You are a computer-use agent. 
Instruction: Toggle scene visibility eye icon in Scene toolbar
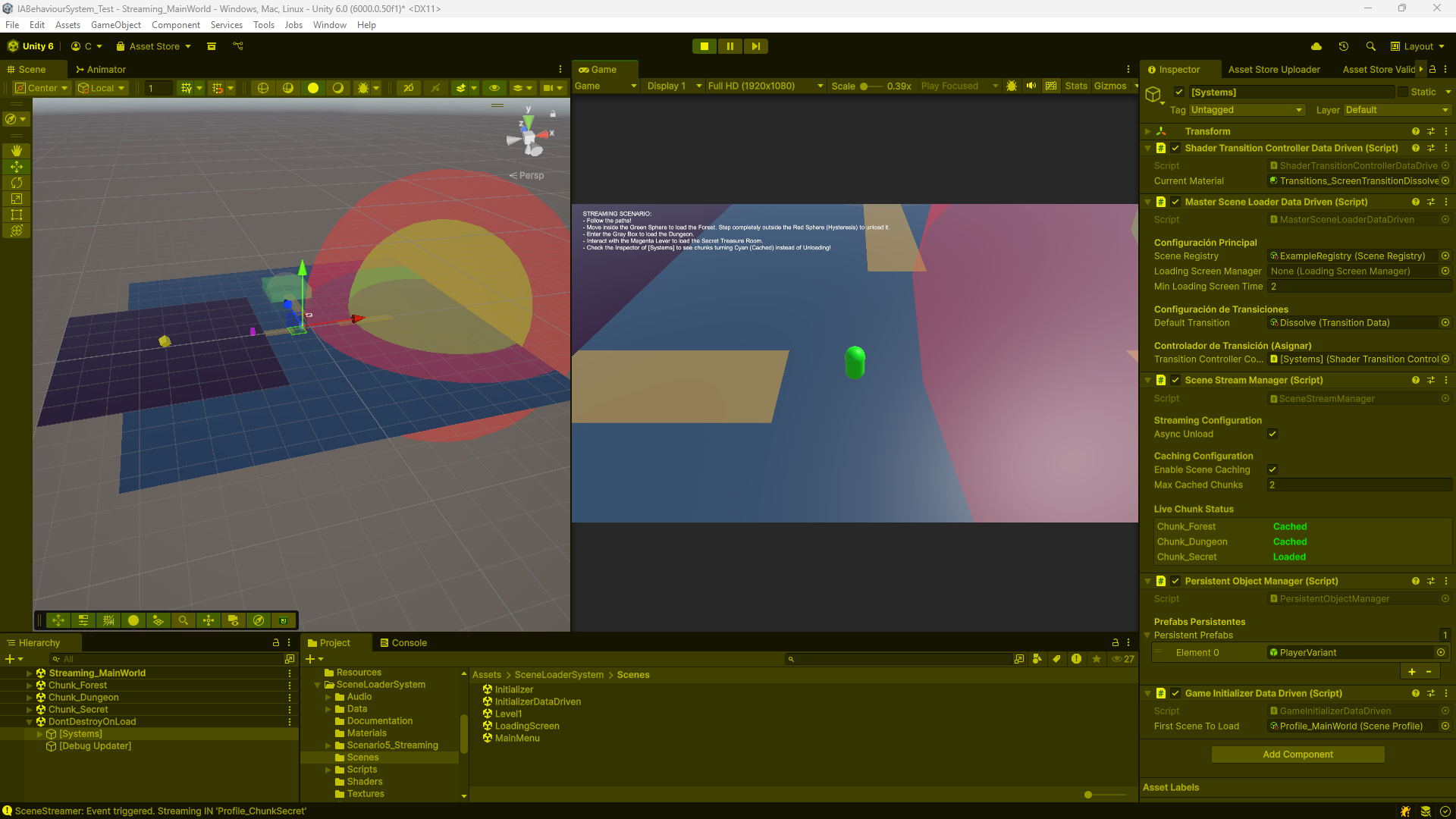[494, 88]
